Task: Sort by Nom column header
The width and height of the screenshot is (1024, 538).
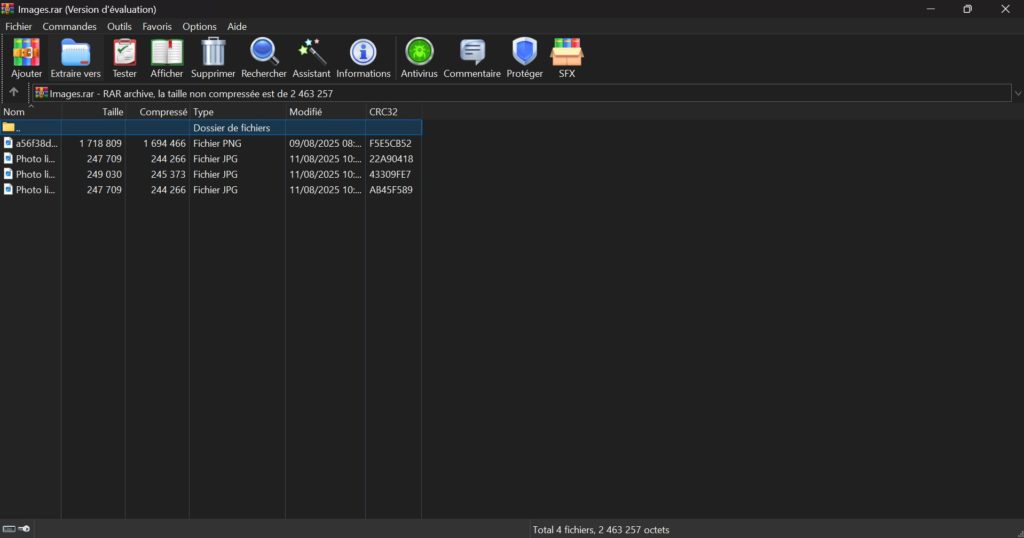Action: (x=30, y=112)
